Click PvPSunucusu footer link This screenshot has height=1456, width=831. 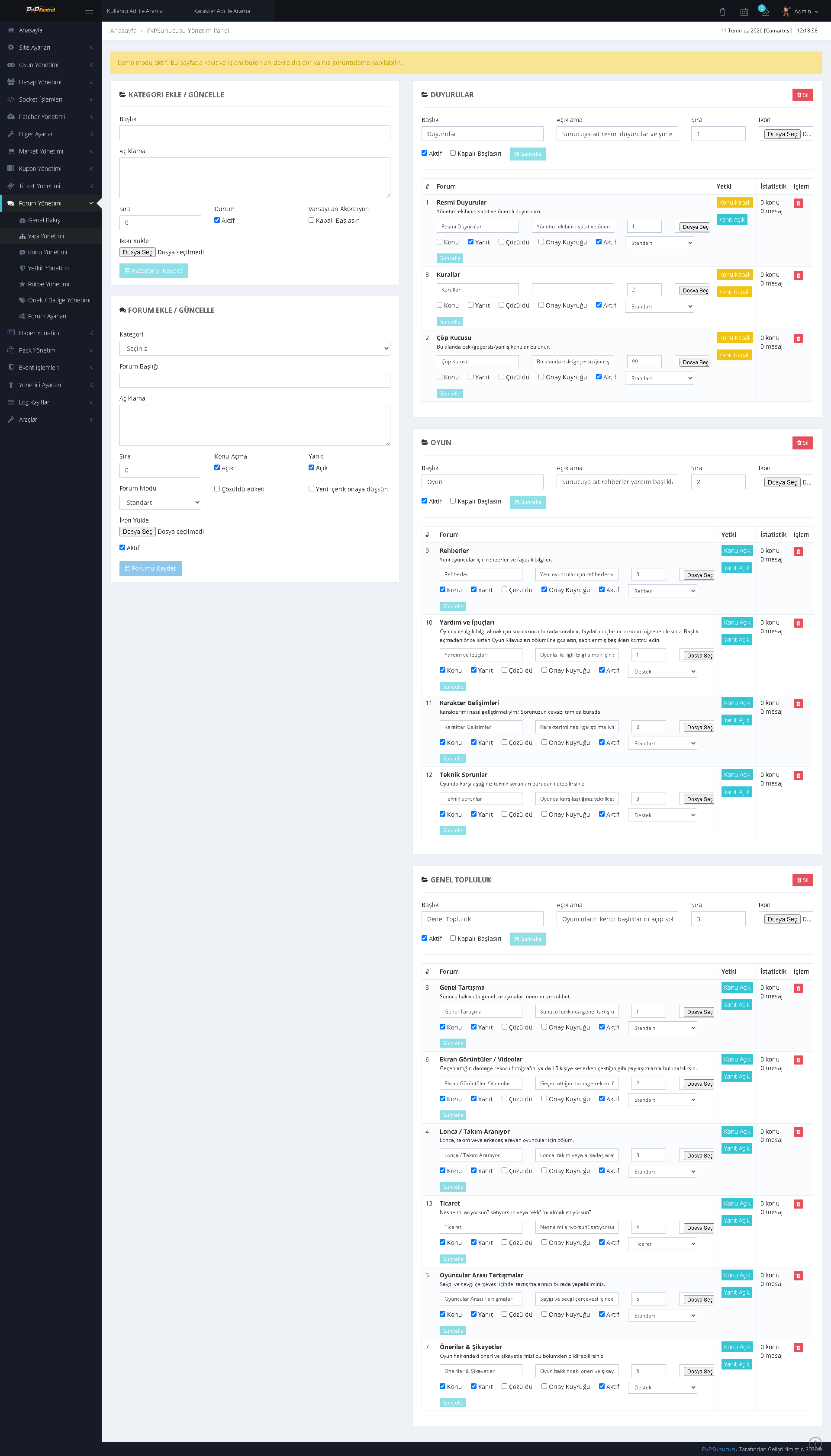(719, 1449)
